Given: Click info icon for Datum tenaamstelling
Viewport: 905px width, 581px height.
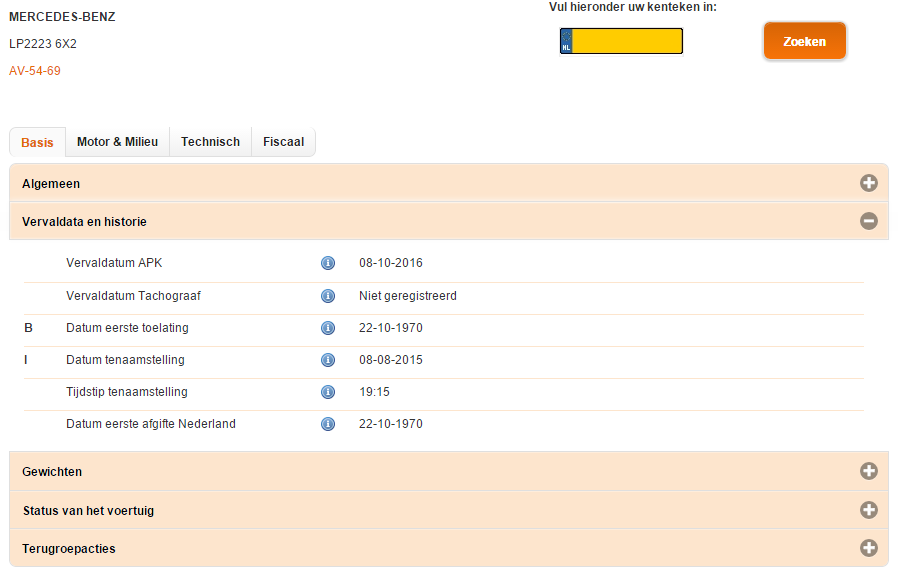Looking at the screenshot, I should coord(327,360).
